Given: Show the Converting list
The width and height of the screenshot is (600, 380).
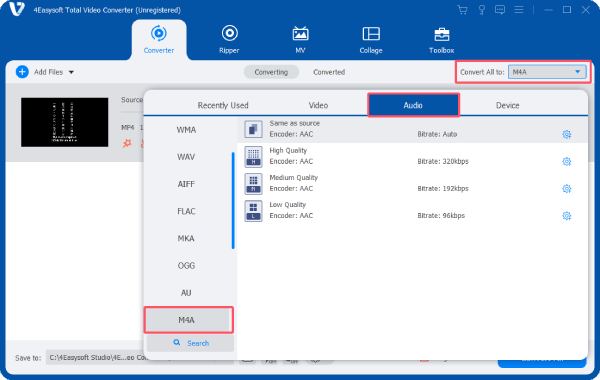Looking at the screenshot, I should pyautogui.click(x=271, y=72).
